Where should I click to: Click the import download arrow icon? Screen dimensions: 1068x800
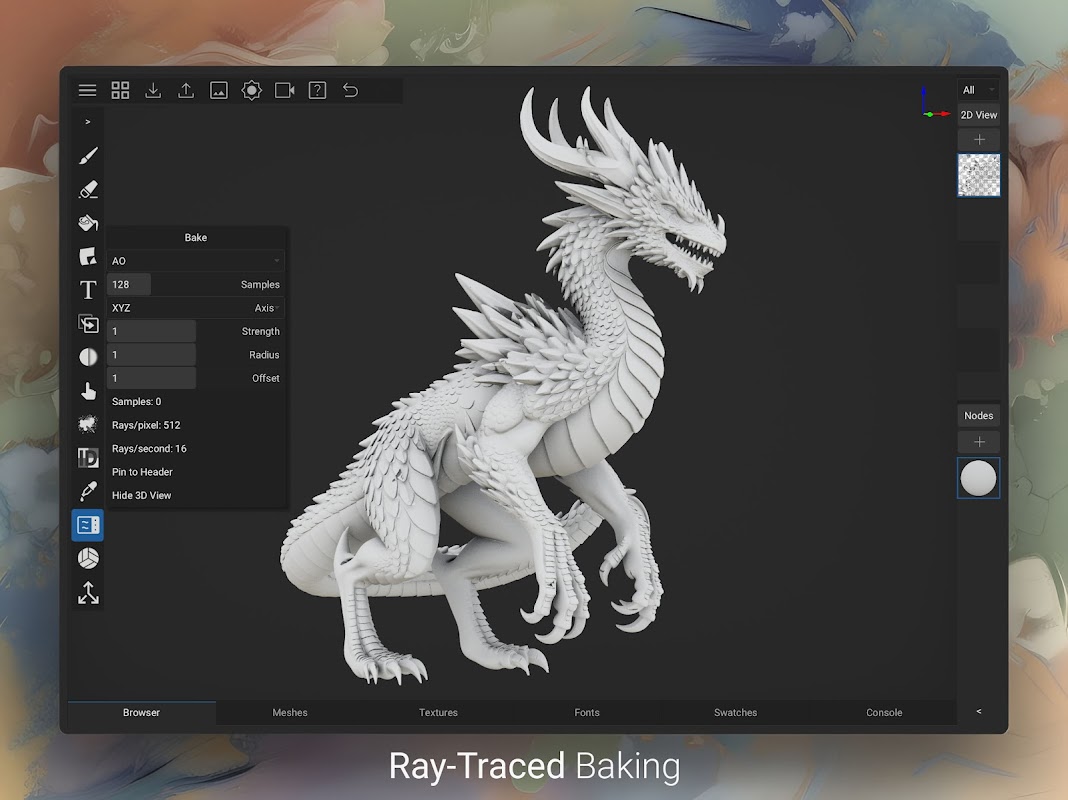(x=153, y=90)
